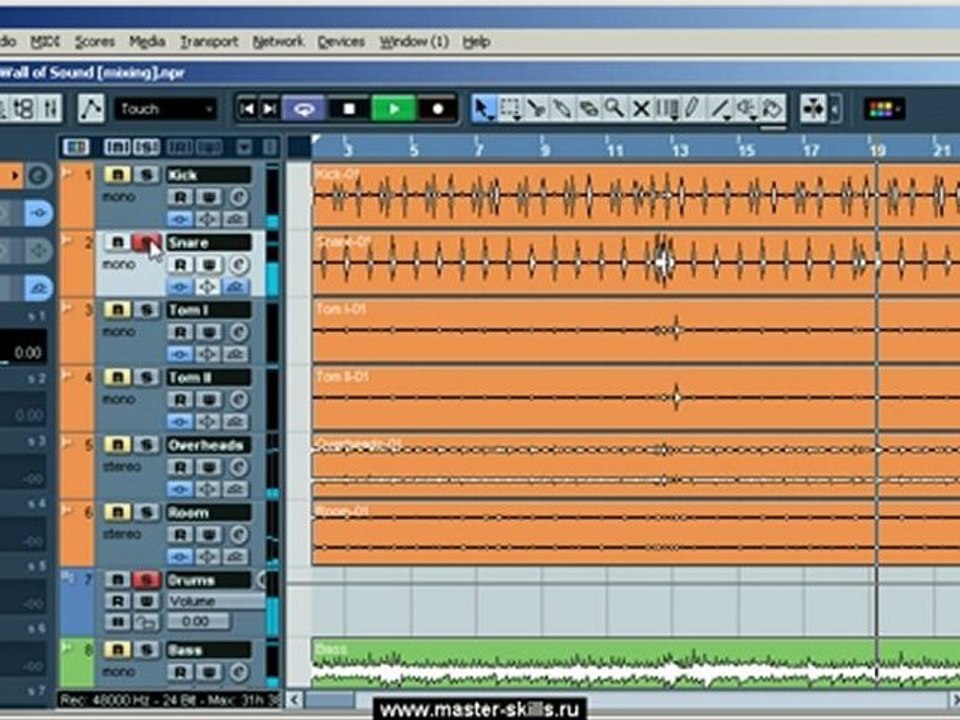
Task: Open channel settings 'e' for the Tom I track
Action: [x=238, y=332]
